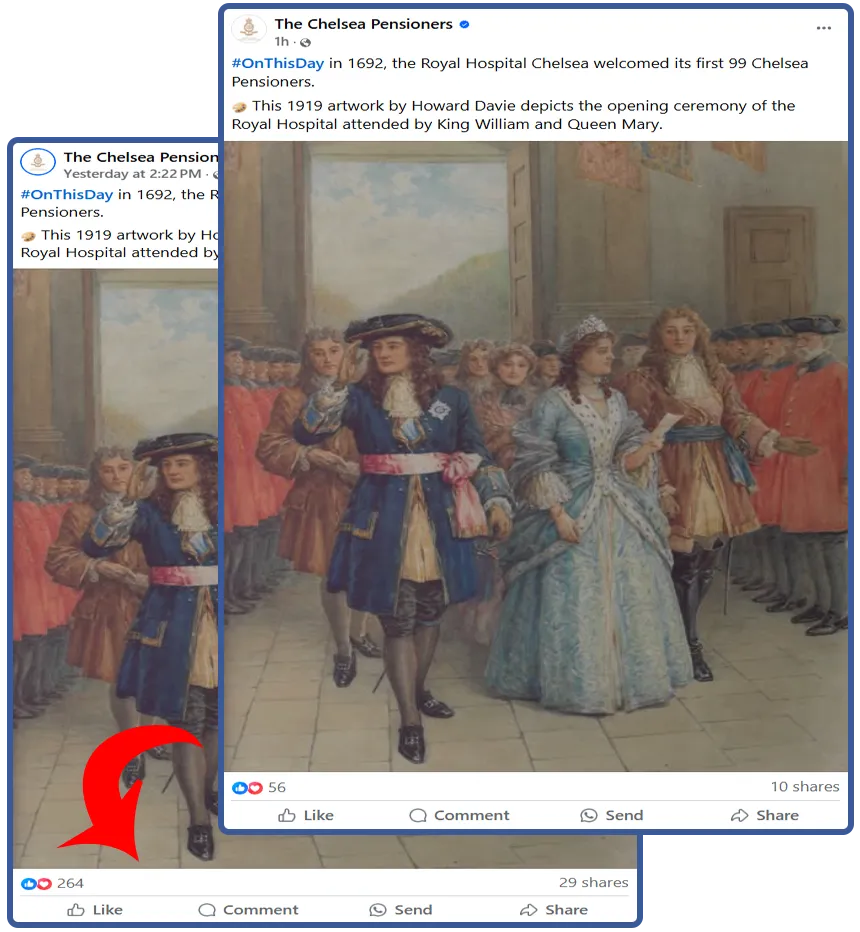Open the 10 shares count
This screenshot has width=860, height=932.
point(805,787)
